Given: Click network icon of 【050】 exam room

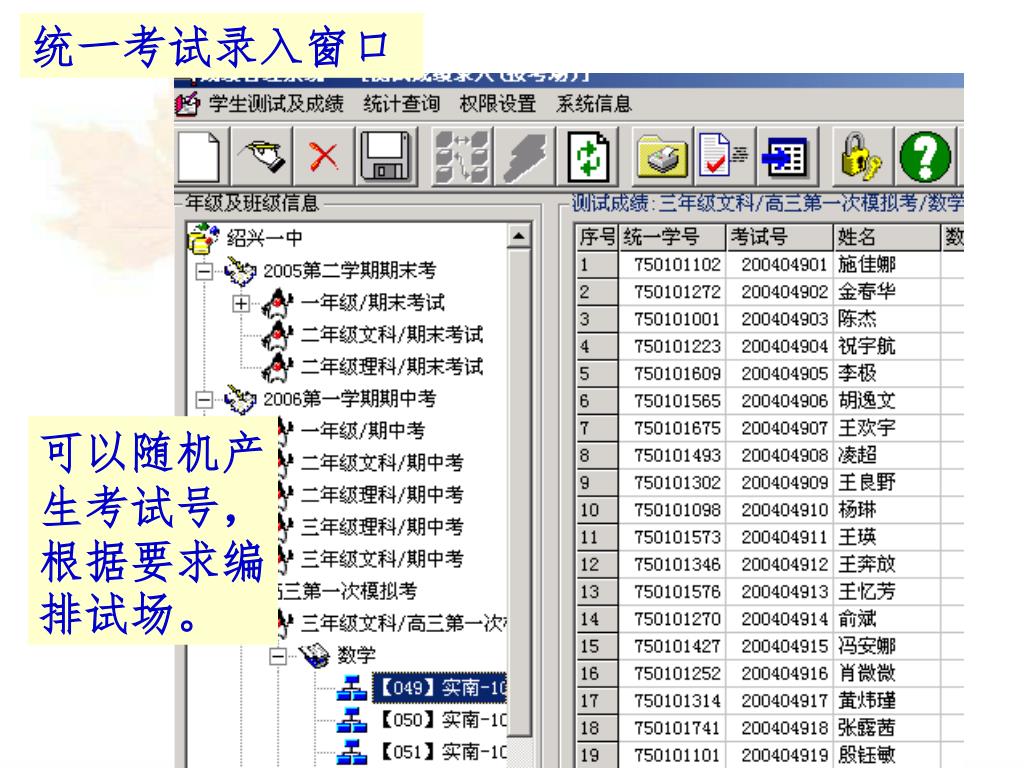Looking at the screenshot, I should [x=351, y=720].
